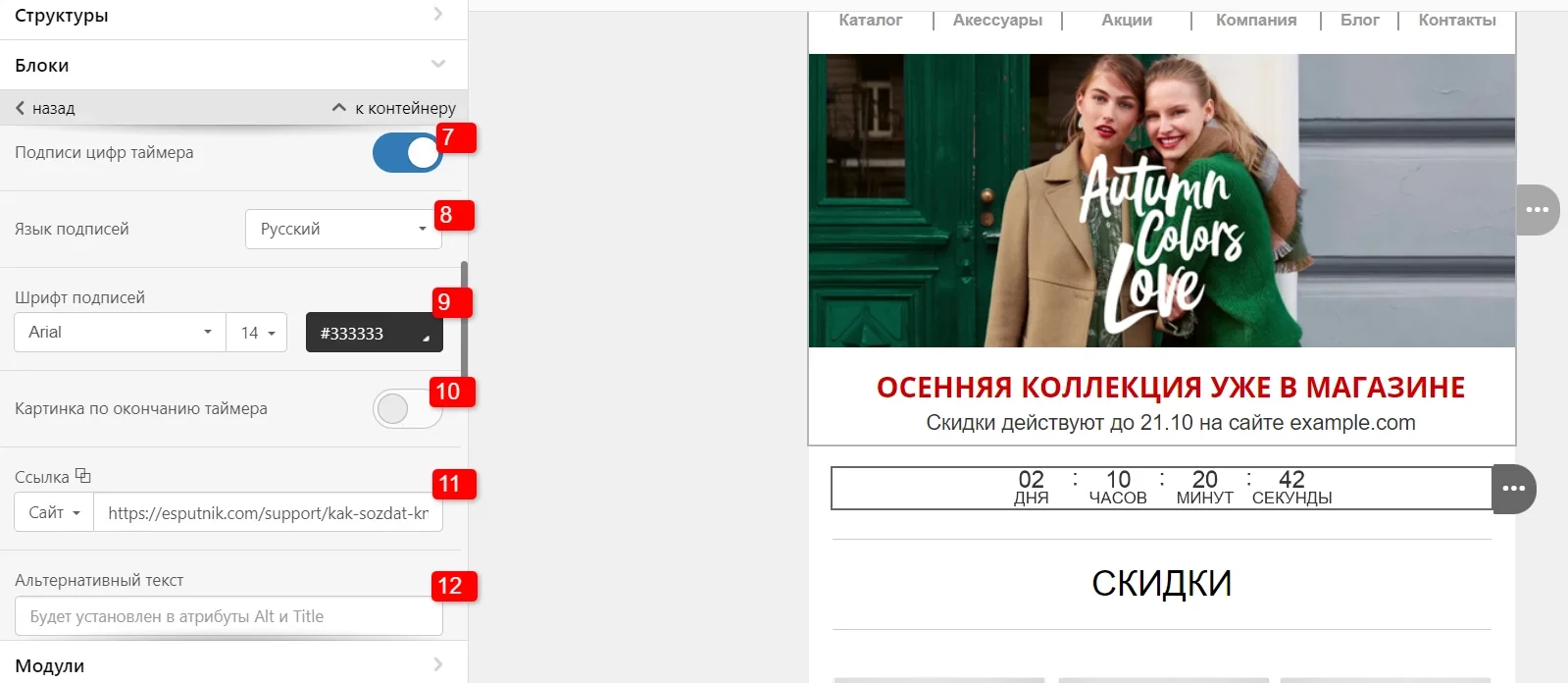Click the Альтернативный текст input field

tap(228, 616)
